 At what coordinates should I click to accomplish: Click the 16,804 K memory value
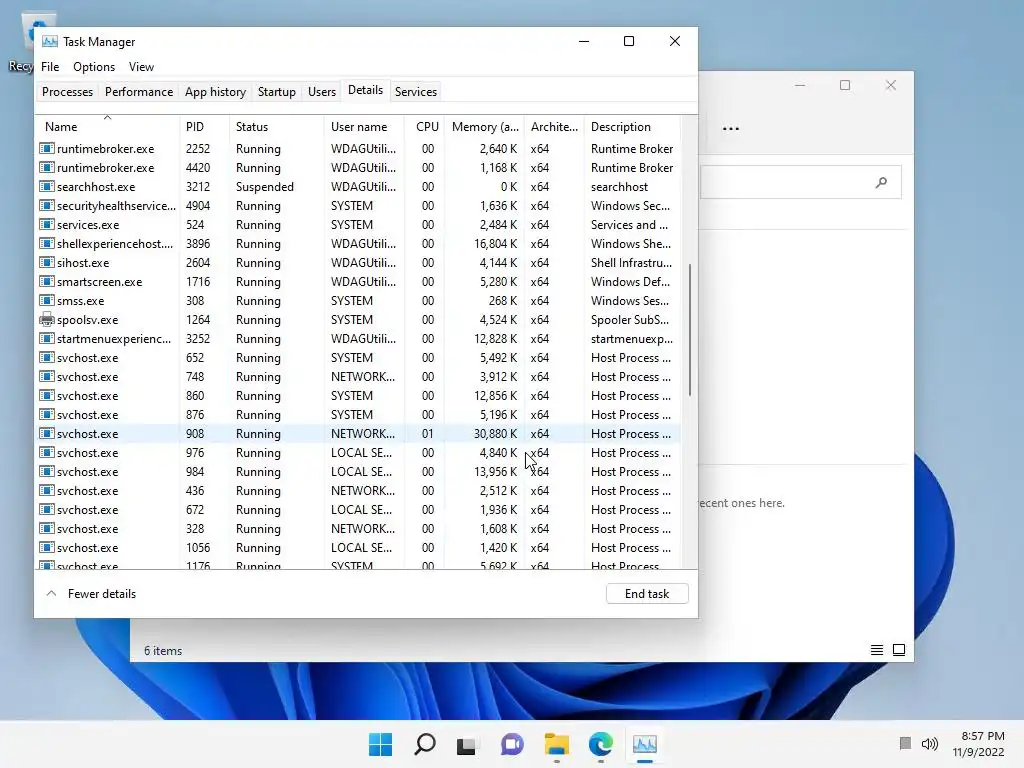[x=495, y=244]
